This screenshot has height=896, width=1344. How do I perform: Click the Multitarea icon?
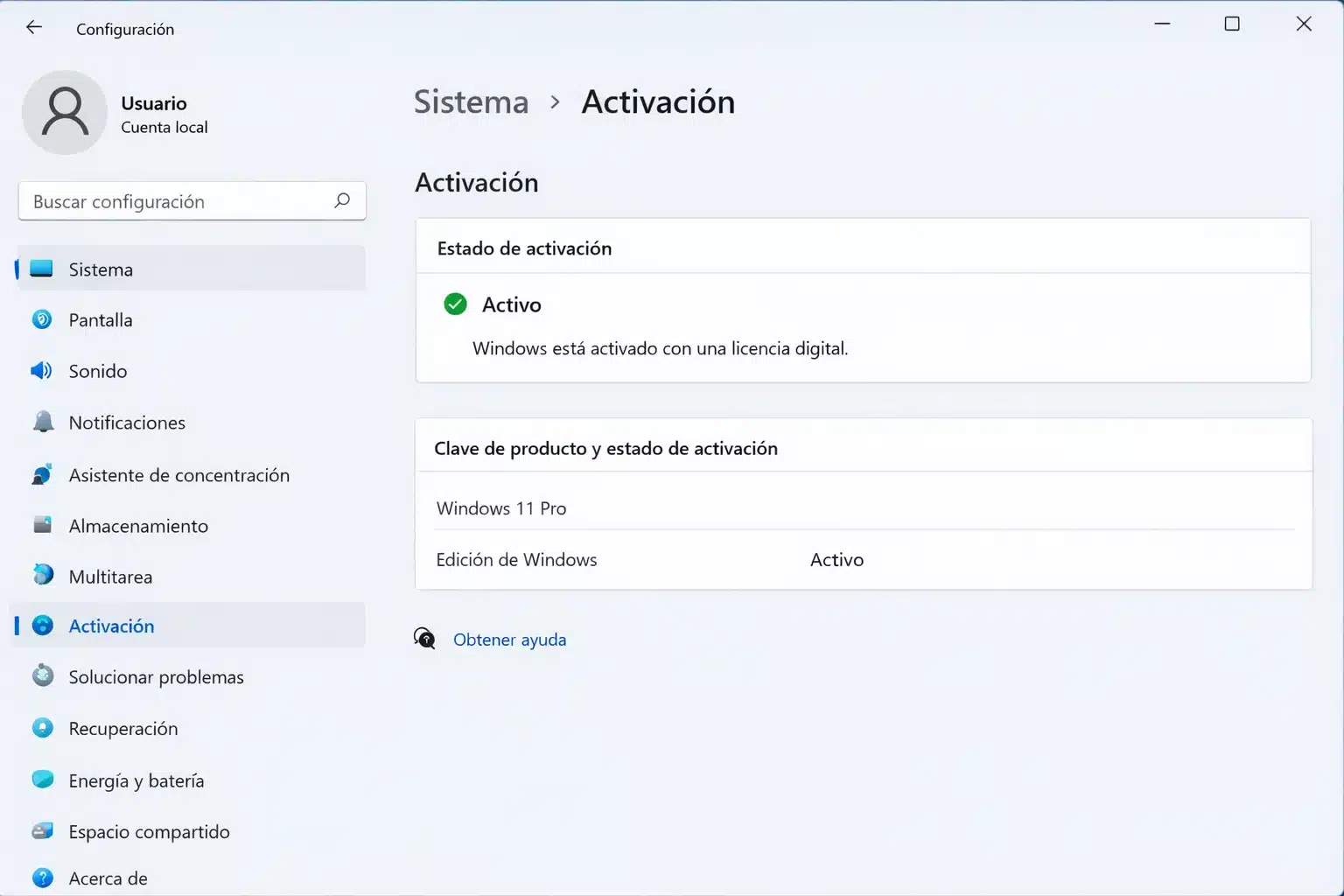43,575
